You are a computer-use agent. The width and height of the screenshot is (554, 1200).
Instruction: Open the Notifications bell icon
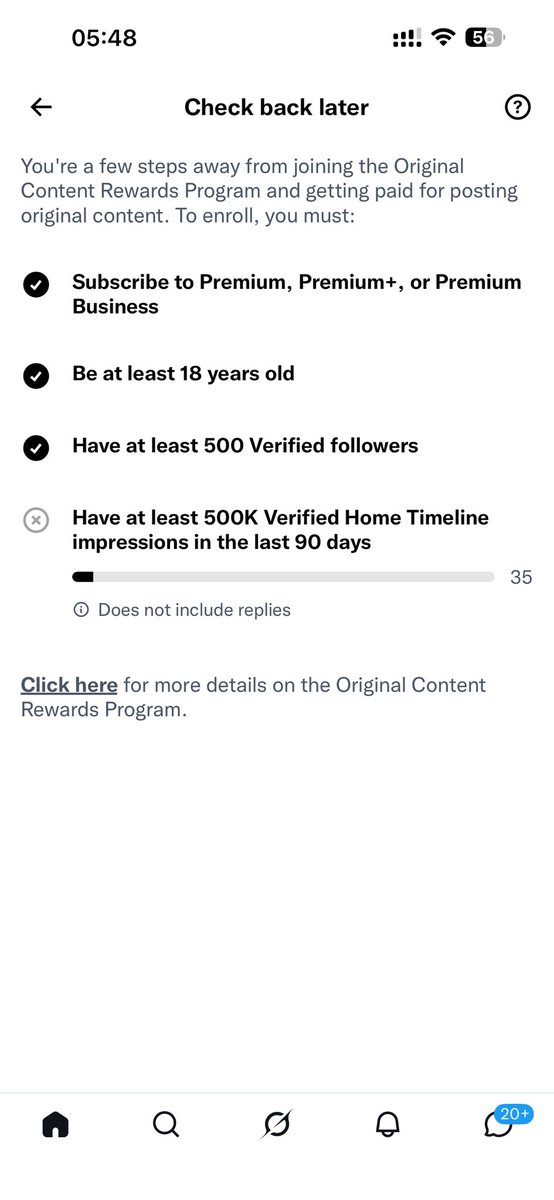pos(388,1125)
